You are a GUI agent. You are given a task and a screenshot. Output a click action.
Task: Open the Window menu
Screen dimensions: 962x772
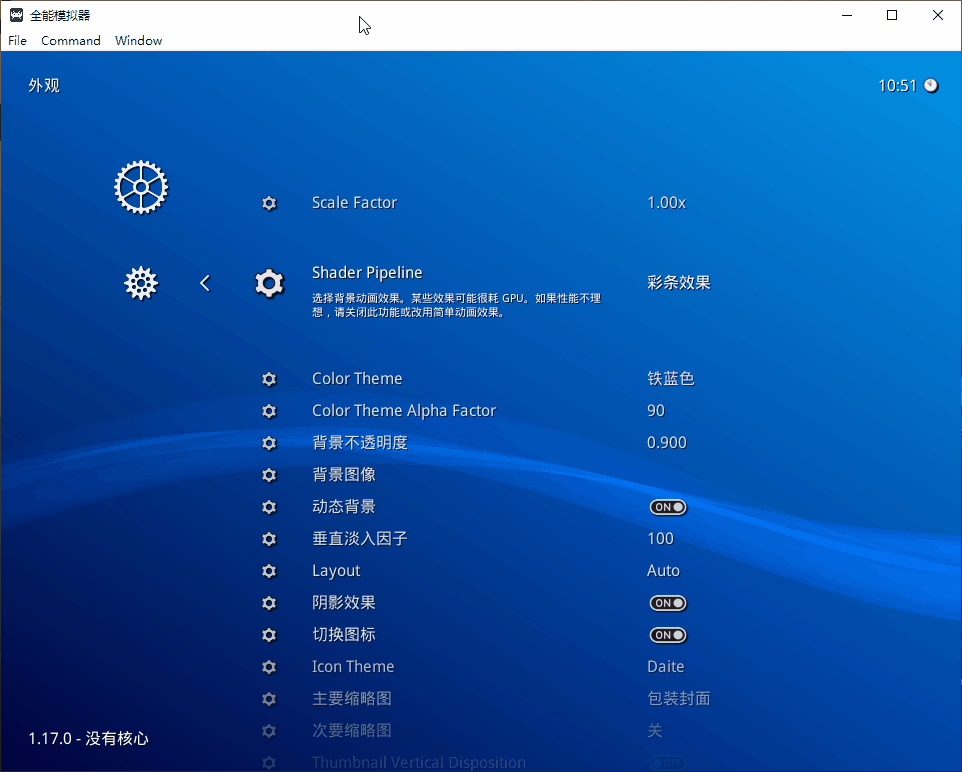pyautogui.click(x=139, y=41)
